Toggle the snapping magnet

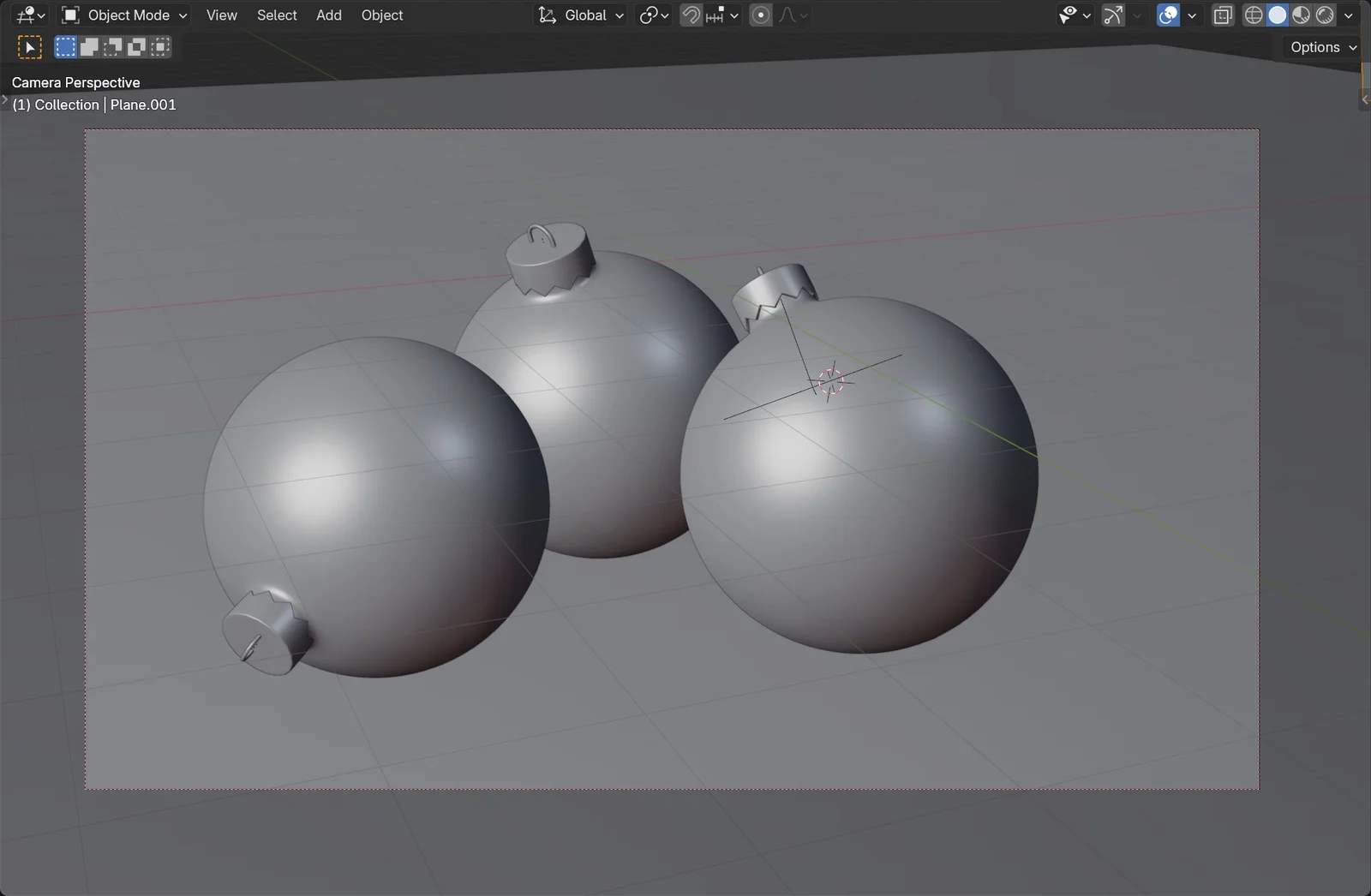click(691, 15)
